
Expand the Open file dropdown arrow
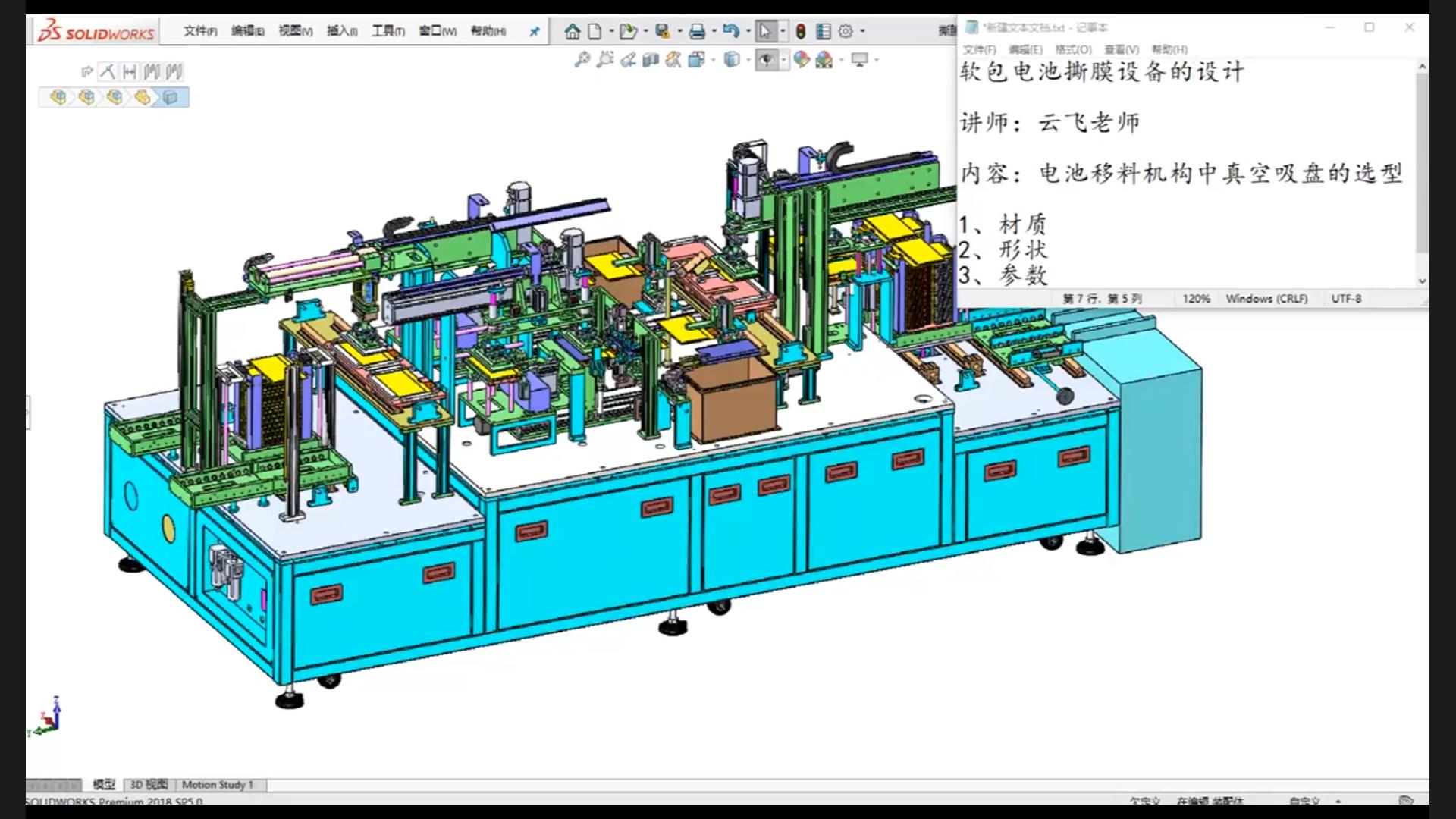(646, 31)
